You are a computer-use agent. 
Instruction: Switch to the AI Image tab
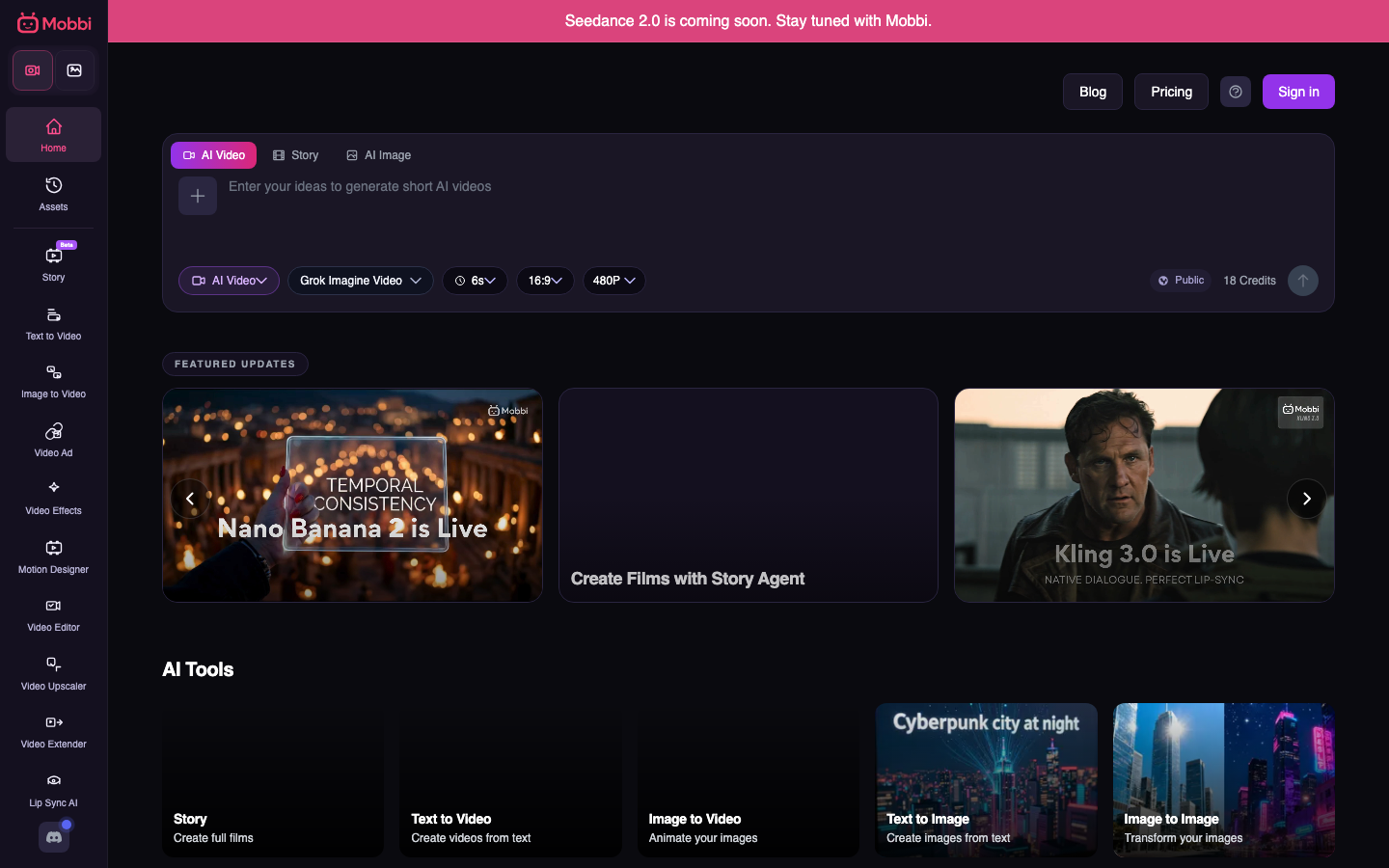[378, 154]
